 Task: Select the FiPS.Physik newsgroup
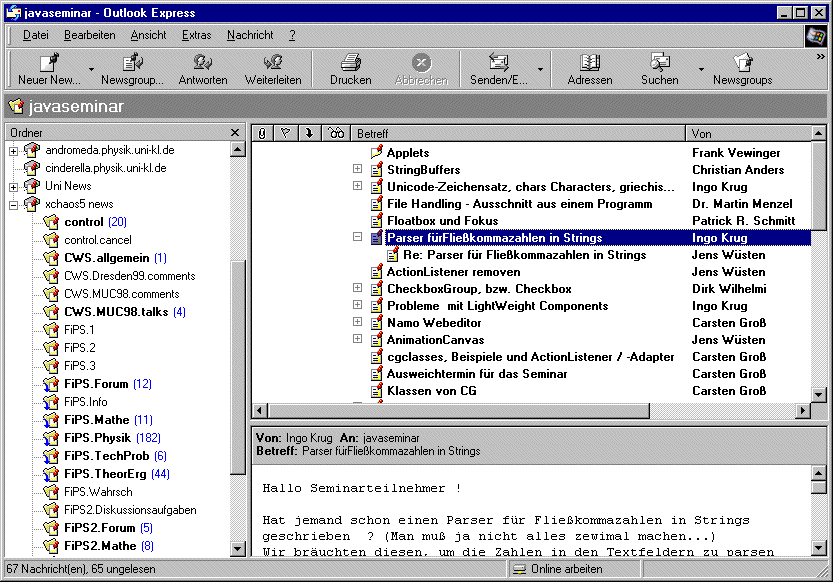pyautogui.click(x=97, y=438)
